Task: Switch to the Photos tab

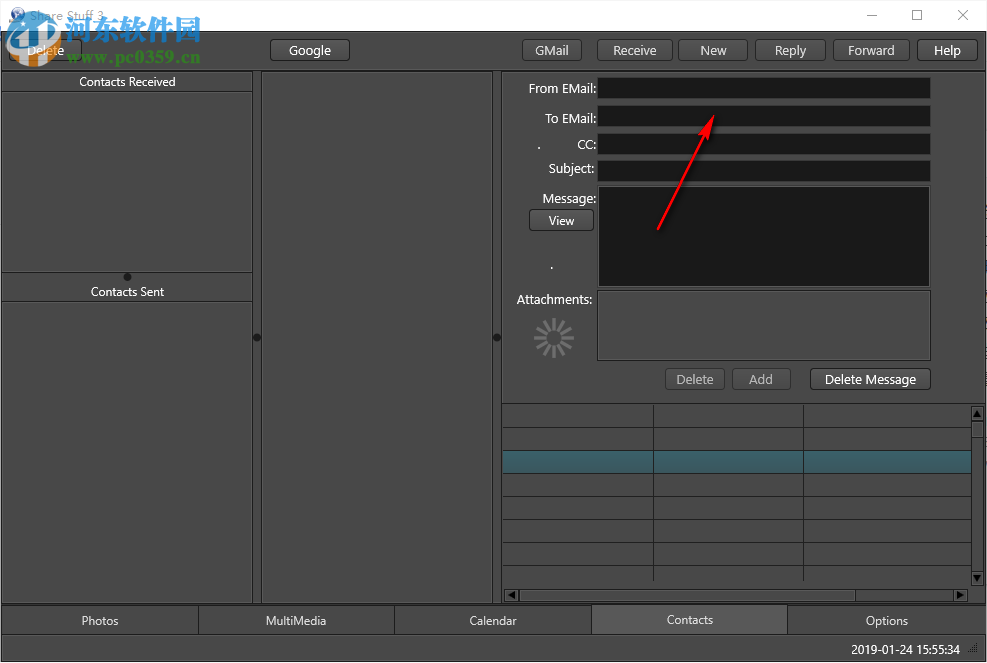Action: [99, 620]
